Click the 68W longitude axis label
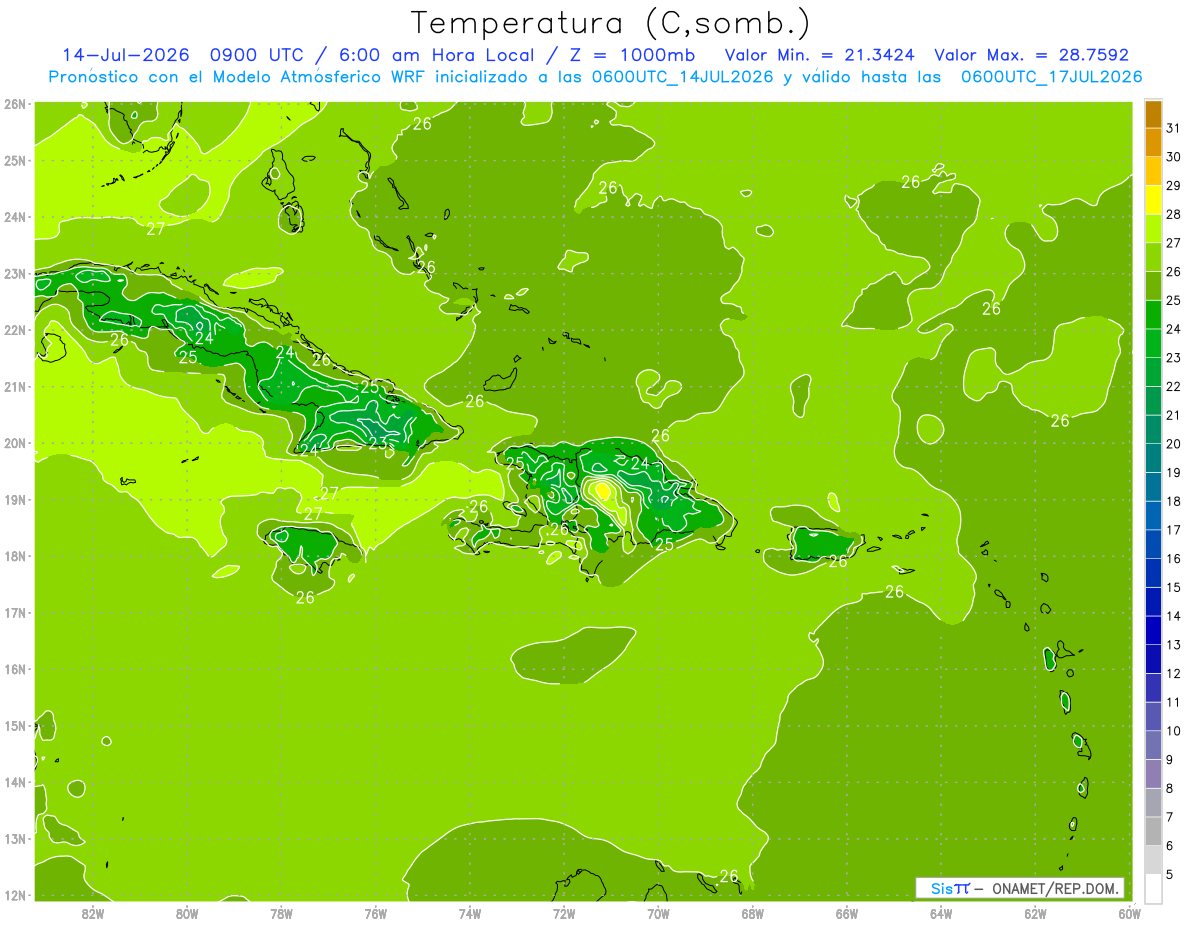1200x927 pixels. [752, 913]
